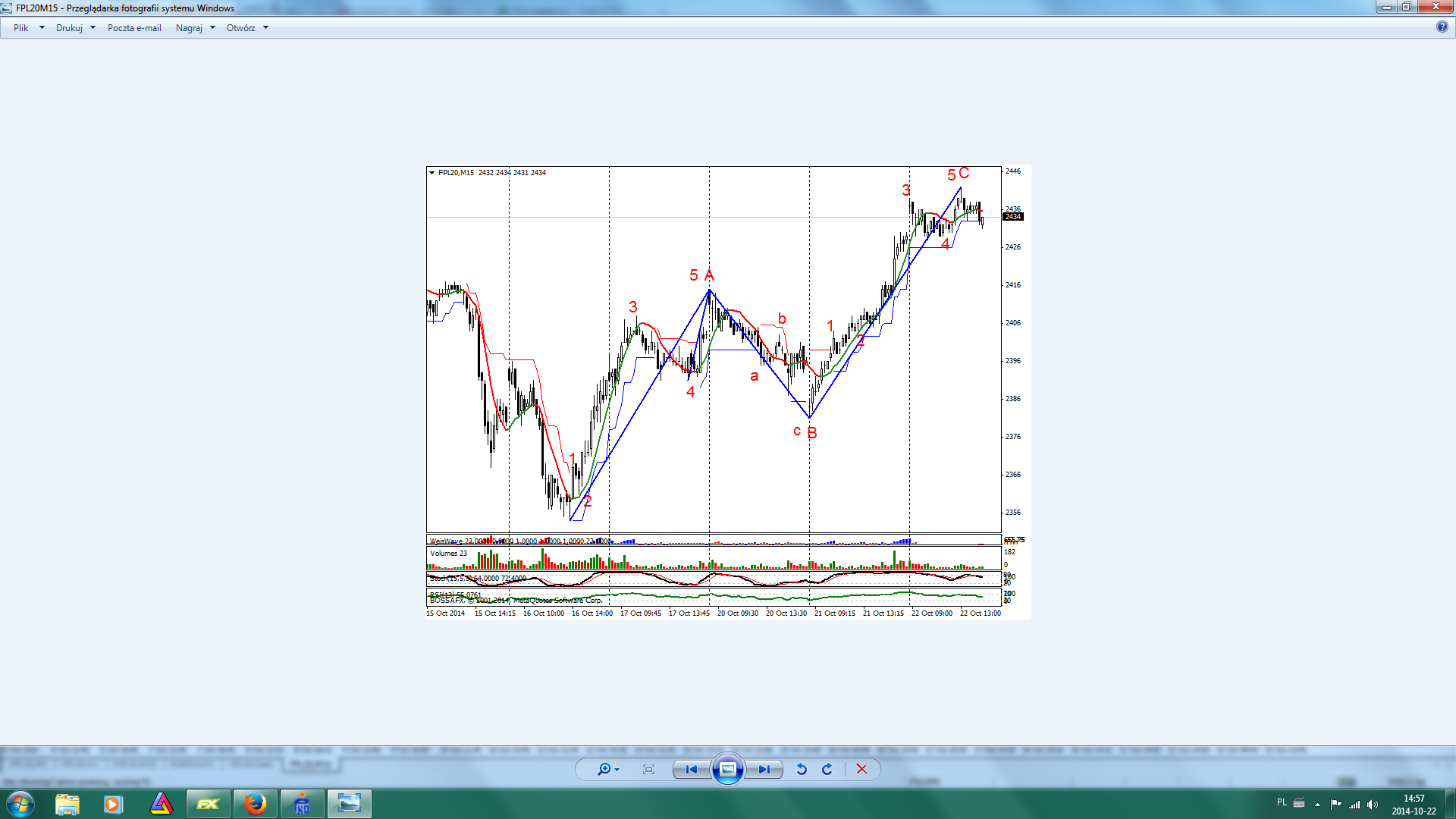Viewport: 1456px width, 819px height.
Task: Open the Windows Start menu
Action: point(20,804)
